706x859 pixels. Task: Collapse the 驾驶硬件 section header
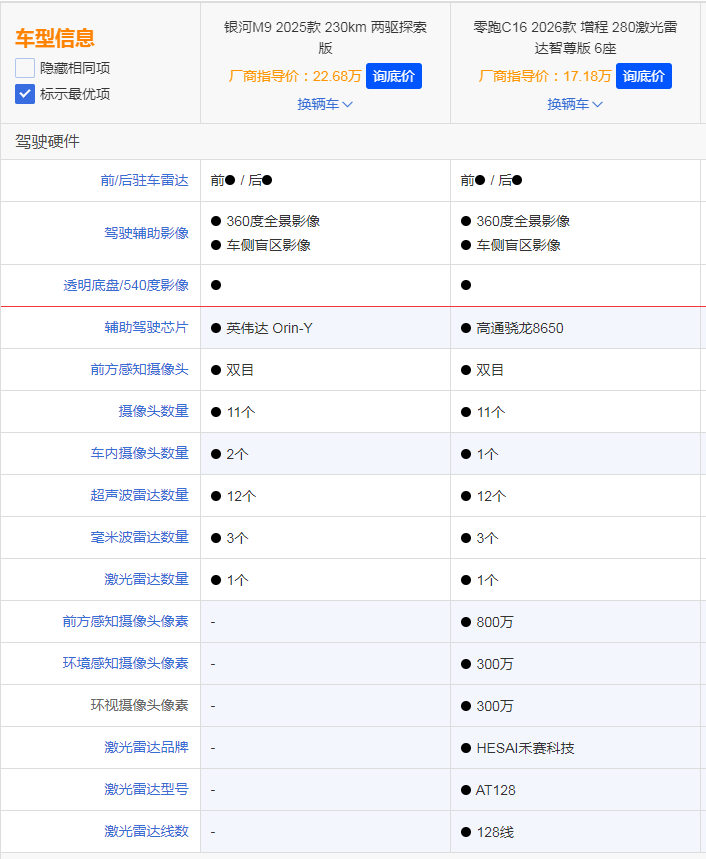(x=47, y=142)
